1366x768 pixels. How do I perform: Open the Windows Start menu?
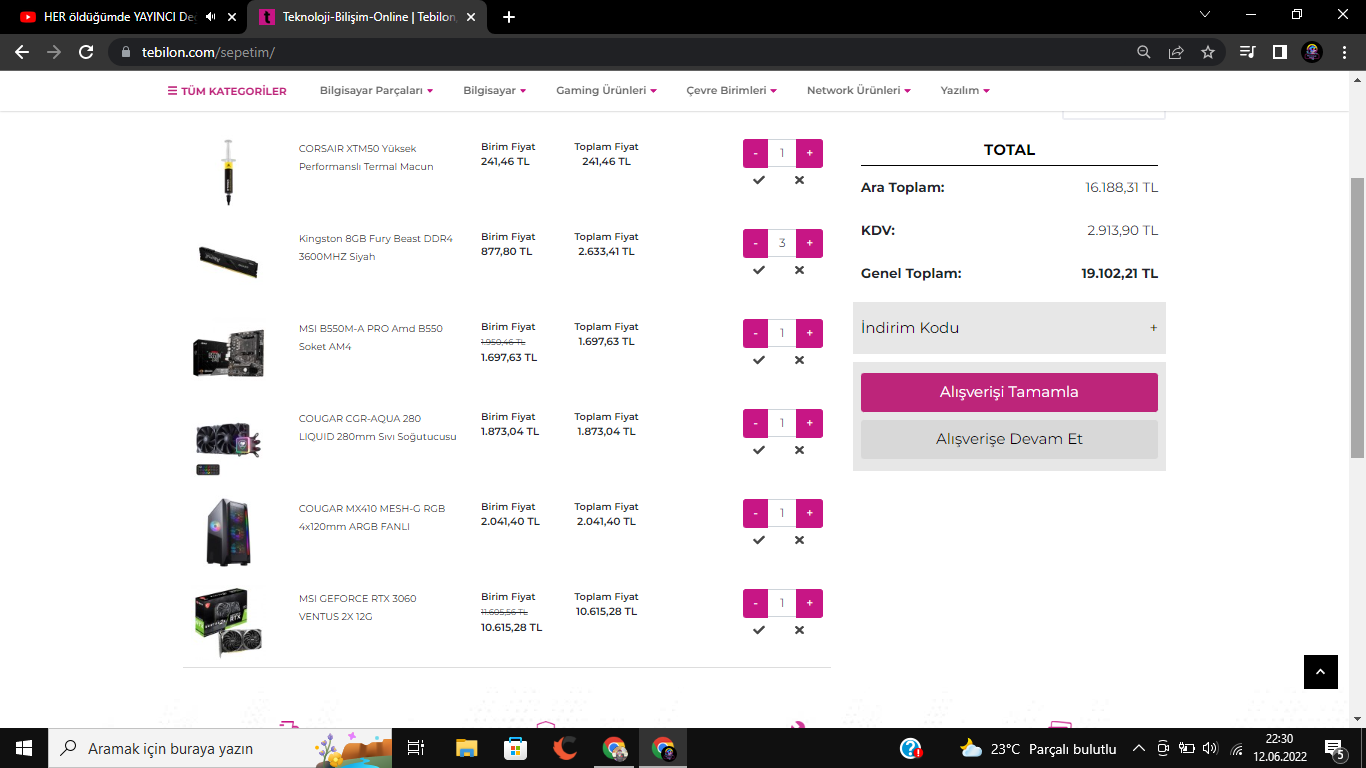pos(23,748)
